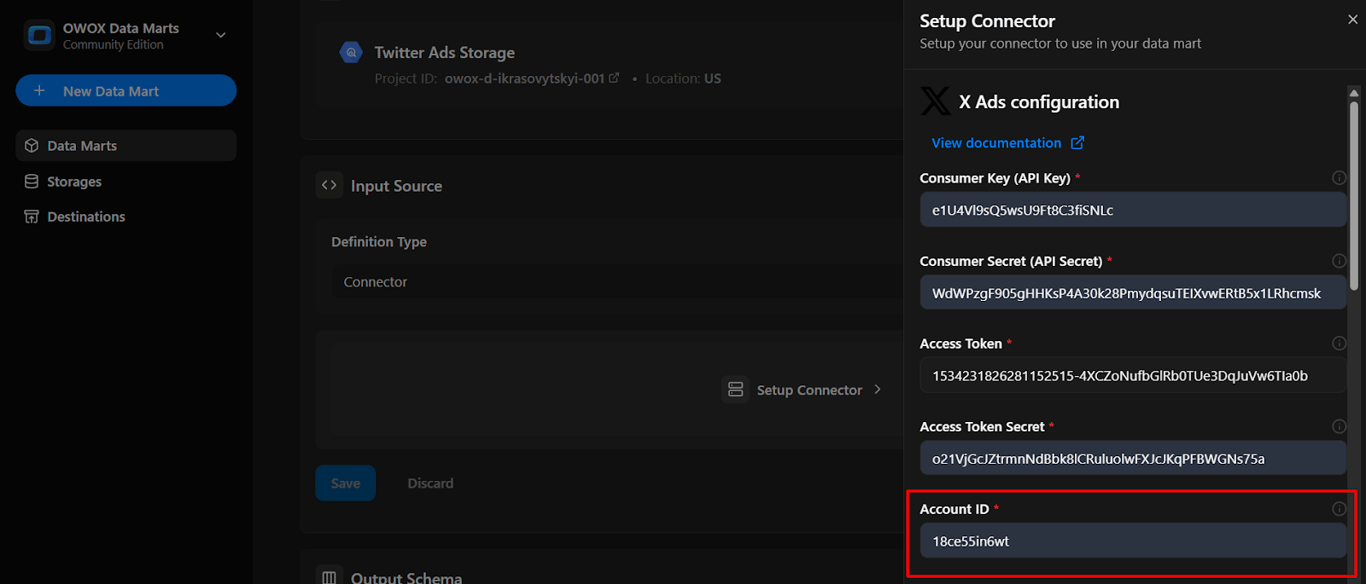Edit the Access Token field

(1133, 376)
